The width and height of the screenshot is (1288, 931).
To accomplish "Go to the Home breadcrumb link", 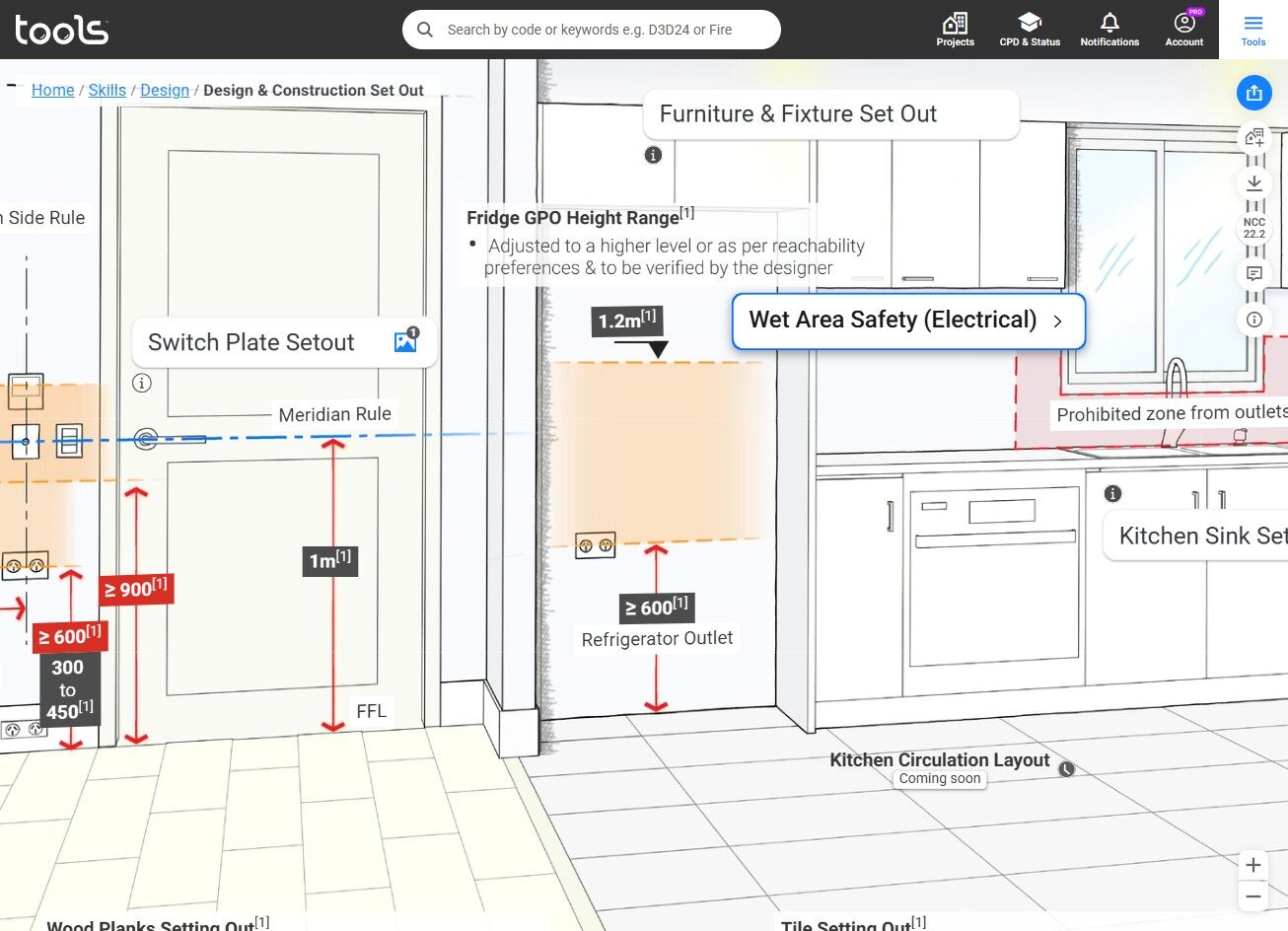I will 53,90.
